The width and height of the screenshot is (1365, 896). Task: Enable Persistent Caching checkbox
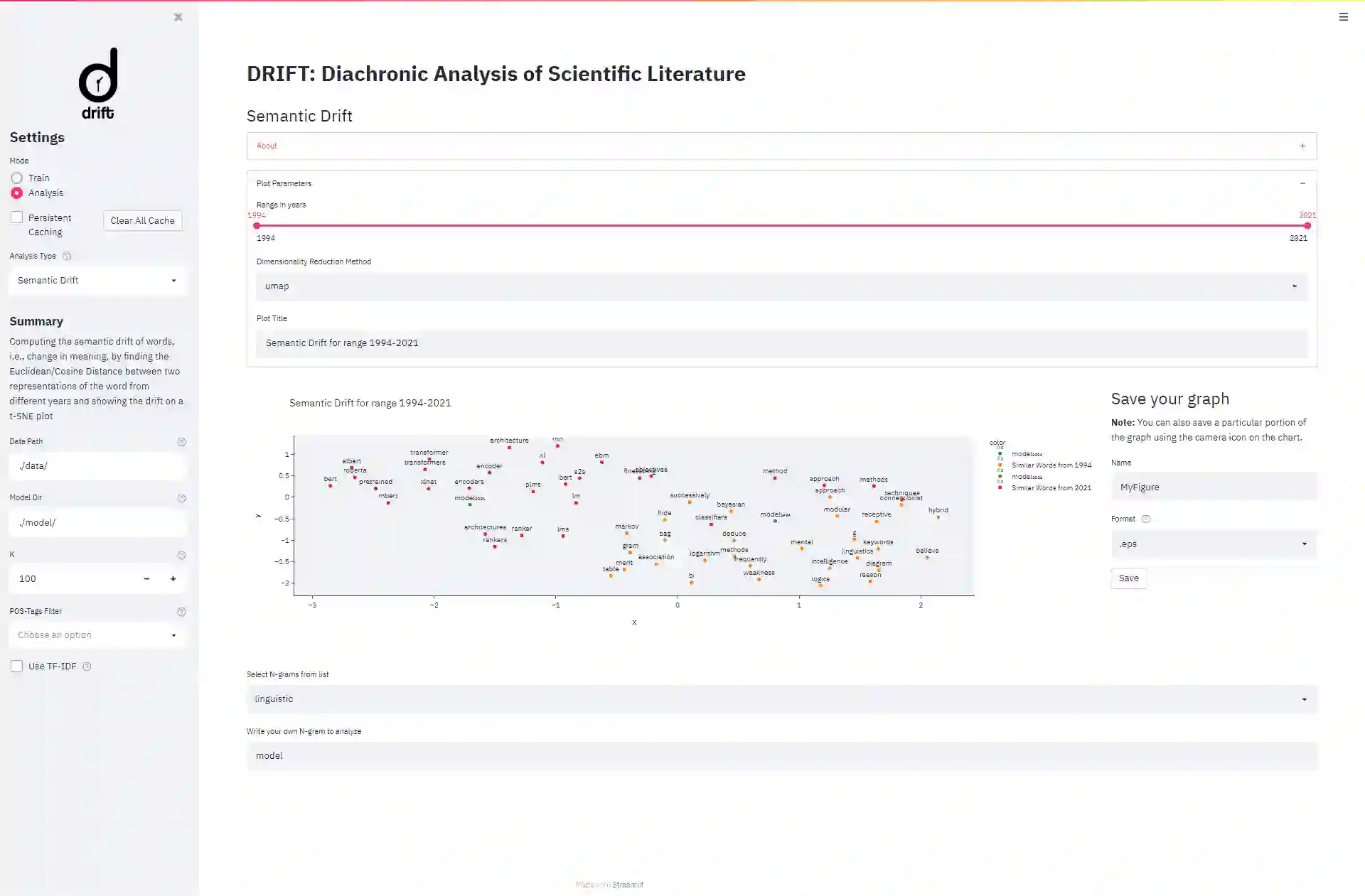point(17,218)
